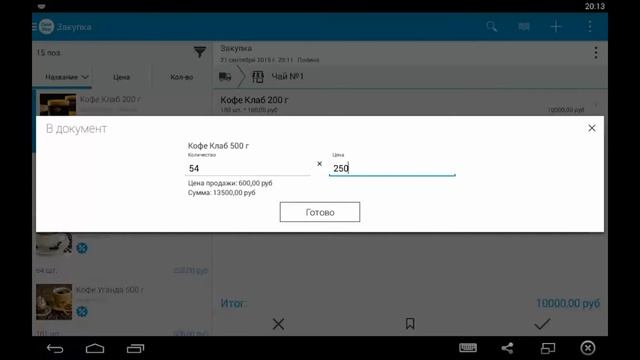
Task: Tap the circled X icon in system bar
Action: (x=588, y=348)
